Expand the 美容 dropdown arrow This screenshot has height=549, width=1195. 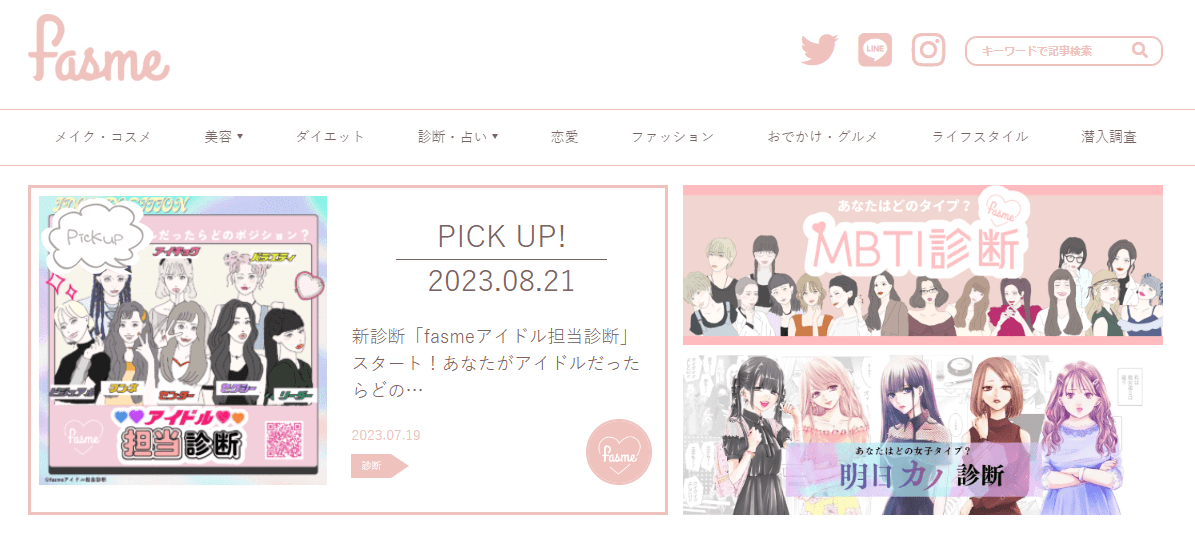point(240,136)
